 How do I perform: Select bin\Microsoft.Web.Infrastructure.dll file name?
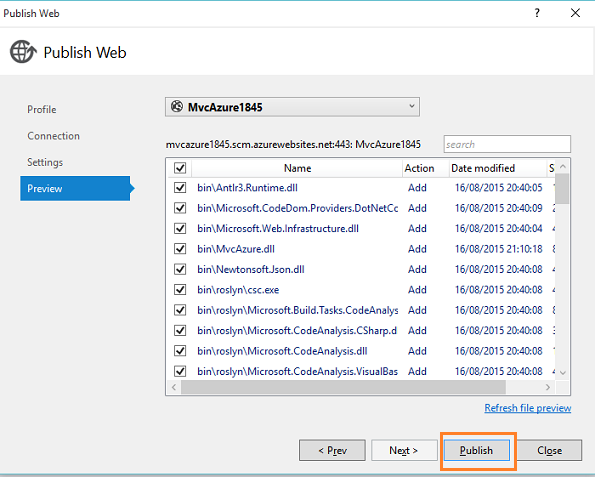click(x=278, y=228)
